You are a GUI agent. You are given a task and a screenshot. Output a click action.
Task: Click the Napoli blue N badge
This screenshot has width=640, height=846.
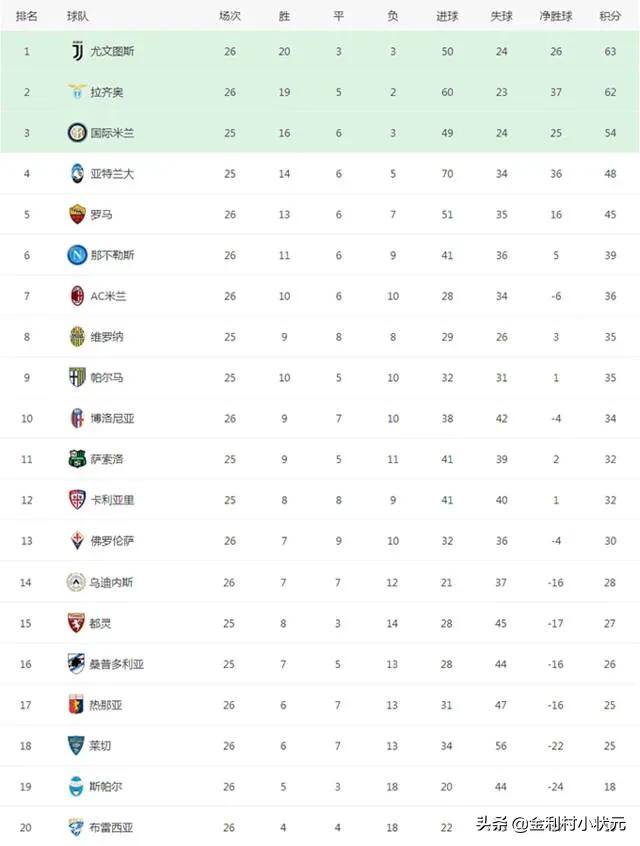tap(77, 255)
